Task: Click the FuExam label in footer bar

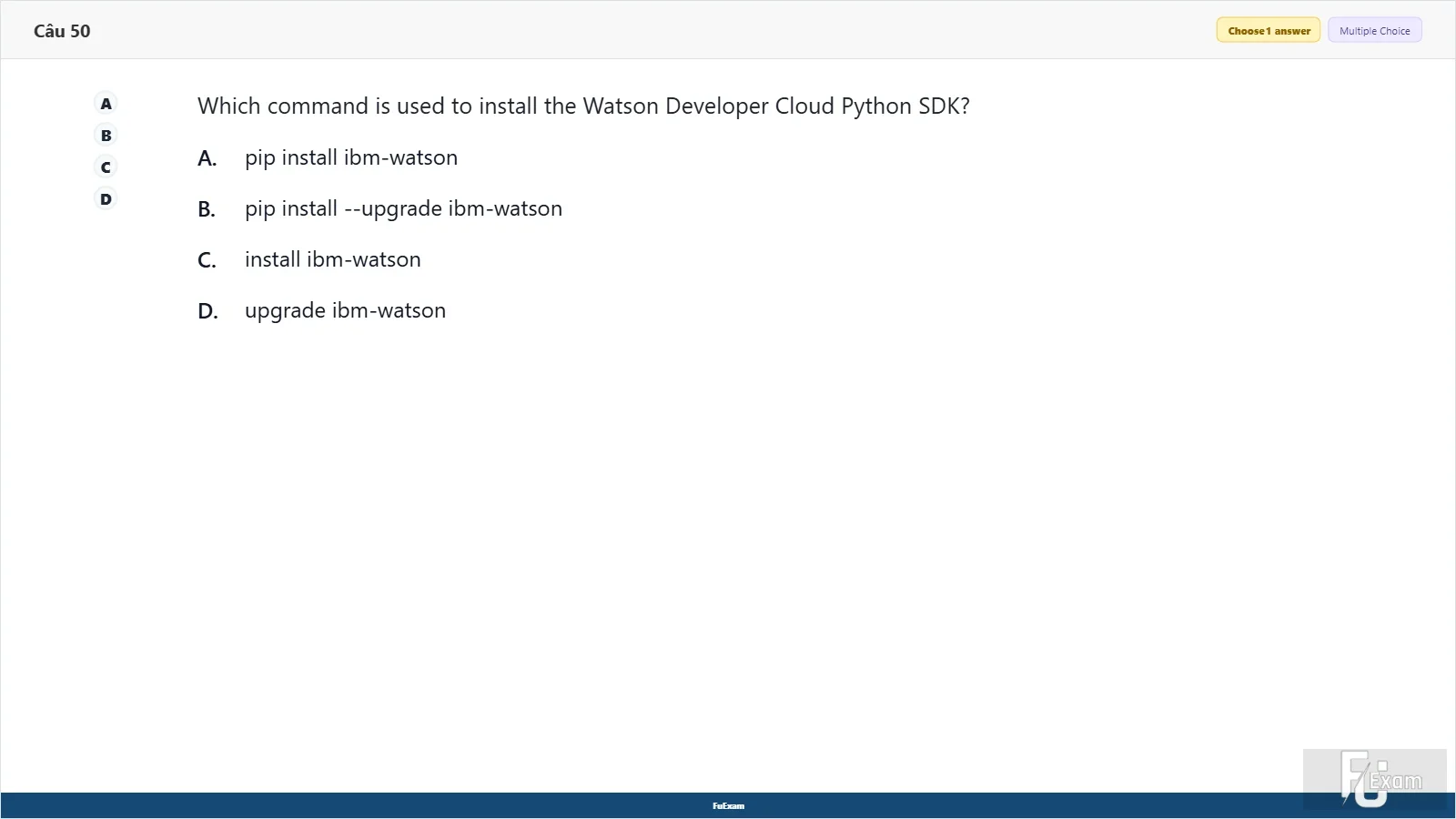Action: click(x=728, y=806)
